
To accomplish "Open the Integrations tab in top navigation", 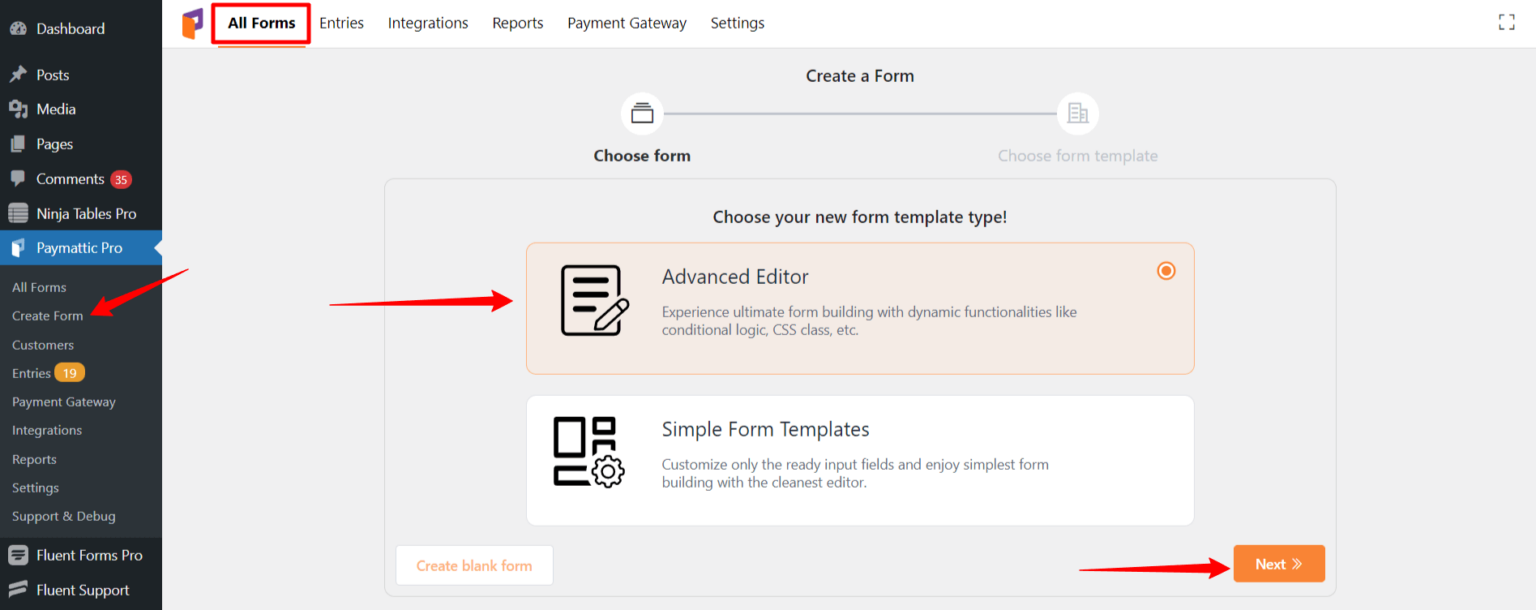I will click(428, 22).
